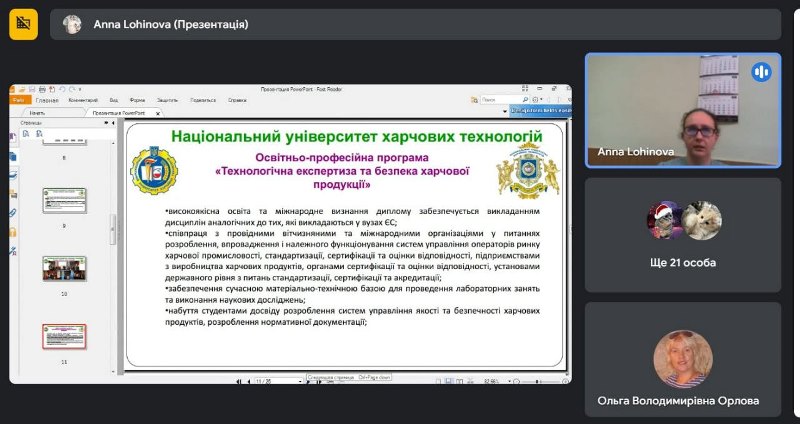Select continuous facing view mode
This screenshot has width=800, height=424.
470,381
